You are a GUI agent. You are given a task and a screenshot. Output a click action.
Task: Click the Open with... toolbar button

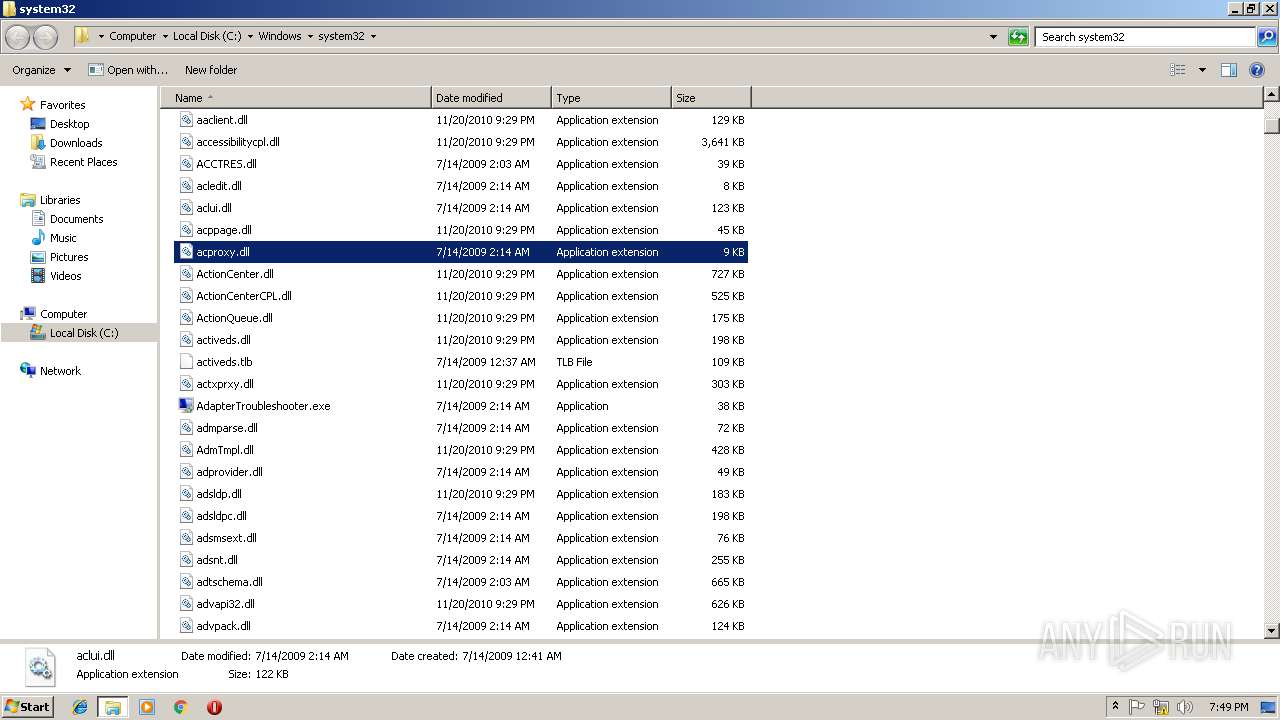(x=128, y=70)
